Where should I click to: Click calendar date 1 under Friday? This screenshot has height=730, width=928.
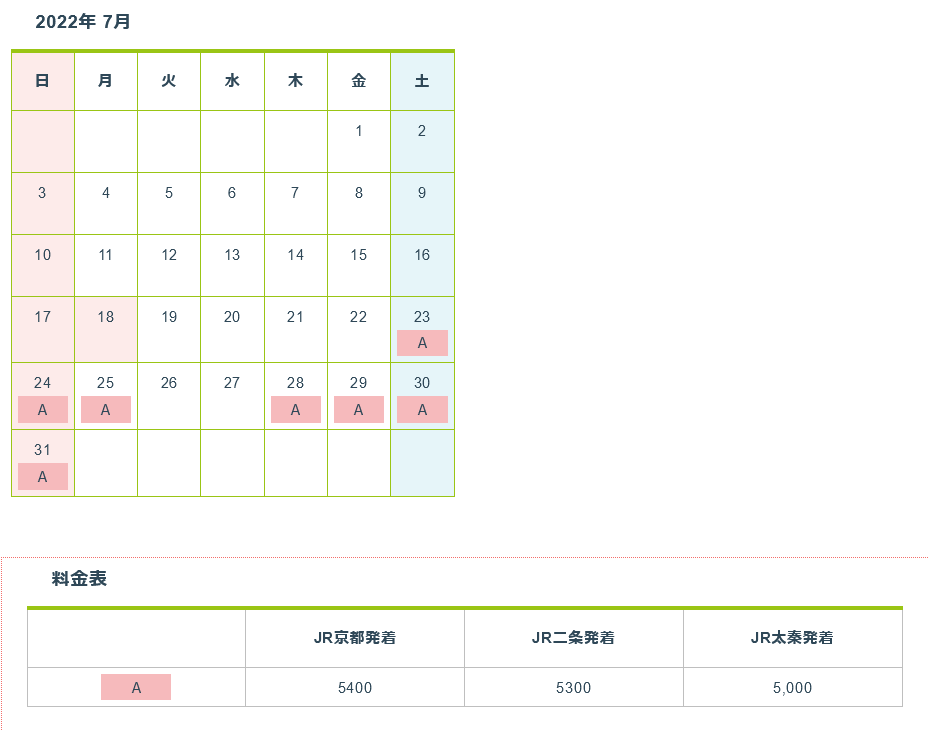359,131
